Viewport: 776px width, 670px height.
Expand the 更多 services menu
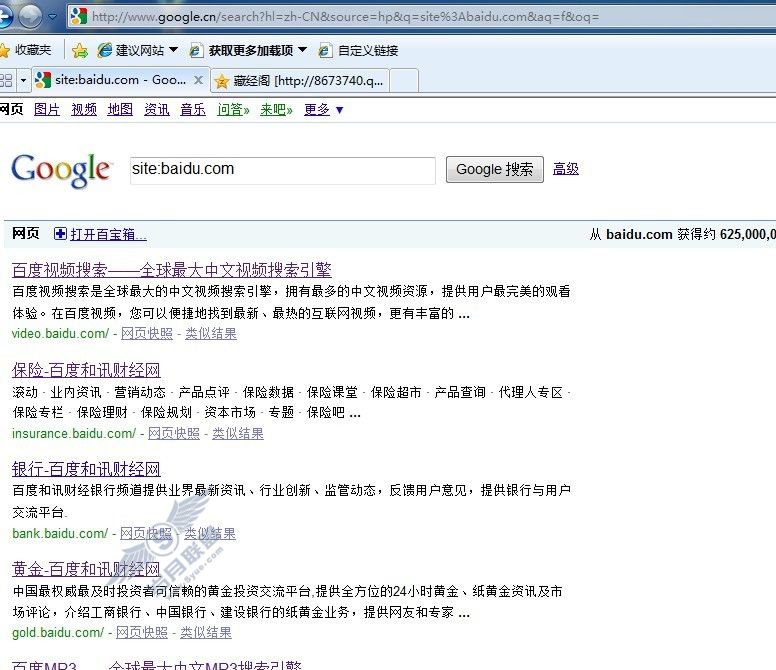tap(323, 109)
